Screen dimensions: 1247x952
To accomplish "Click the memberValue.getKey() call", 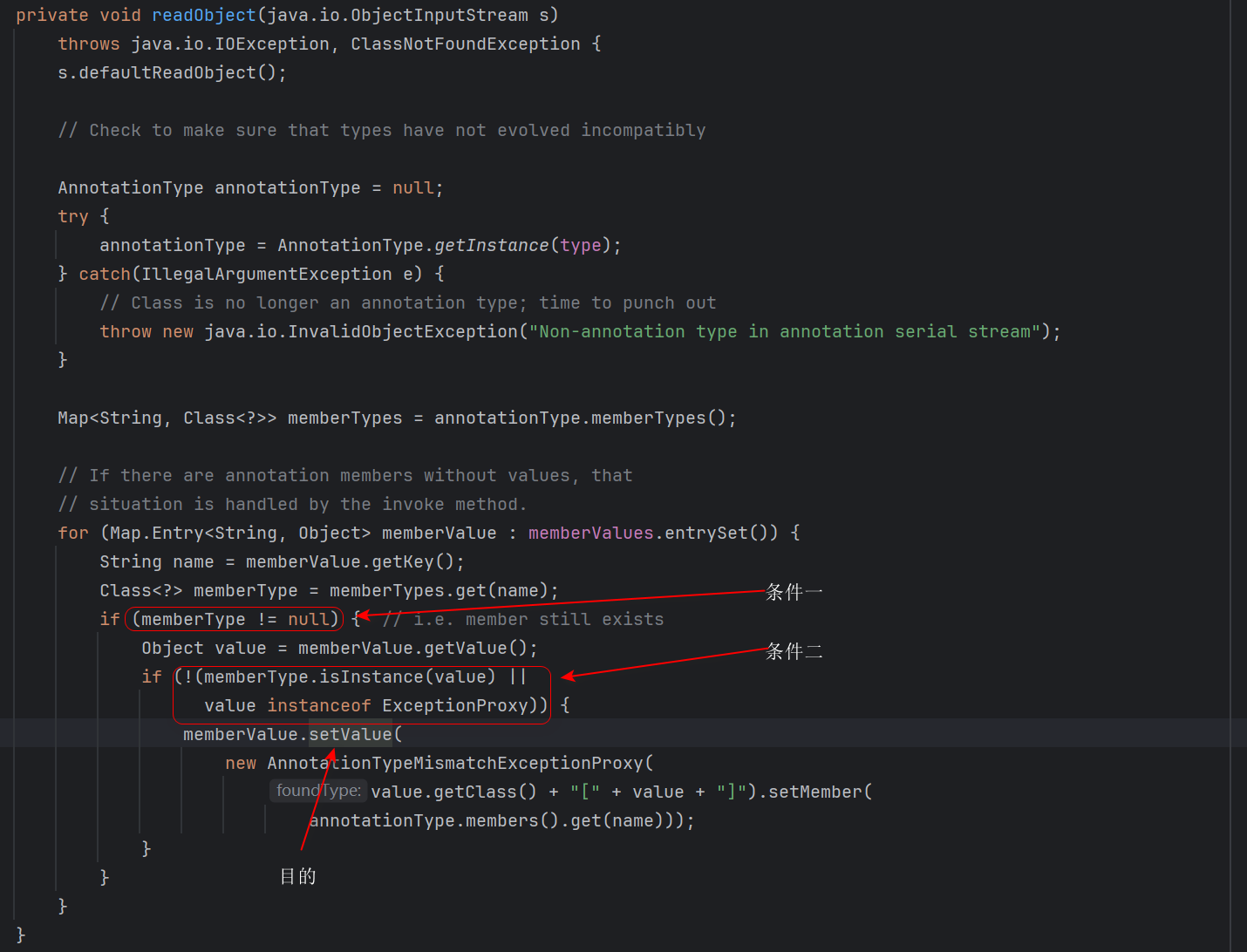I will tap(351, 561).
